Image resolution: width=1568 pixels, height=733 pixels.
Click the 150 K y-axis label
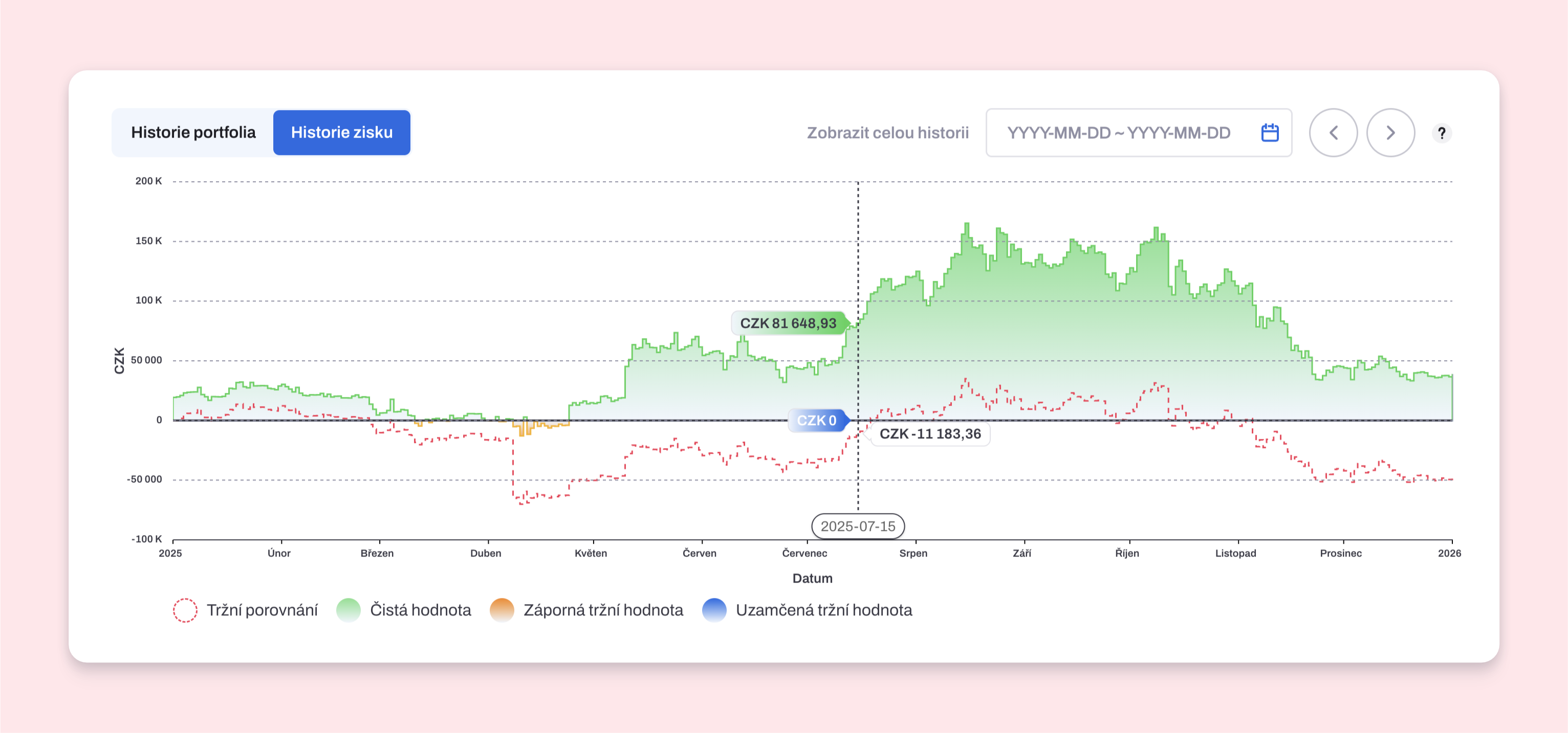pos(148,241)
